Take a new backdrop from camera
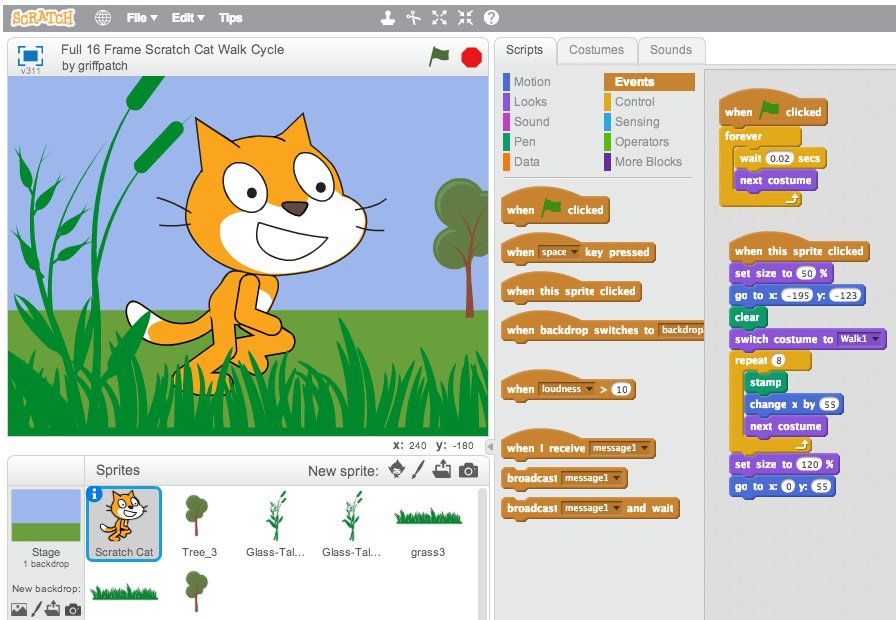 pos(73,610)
